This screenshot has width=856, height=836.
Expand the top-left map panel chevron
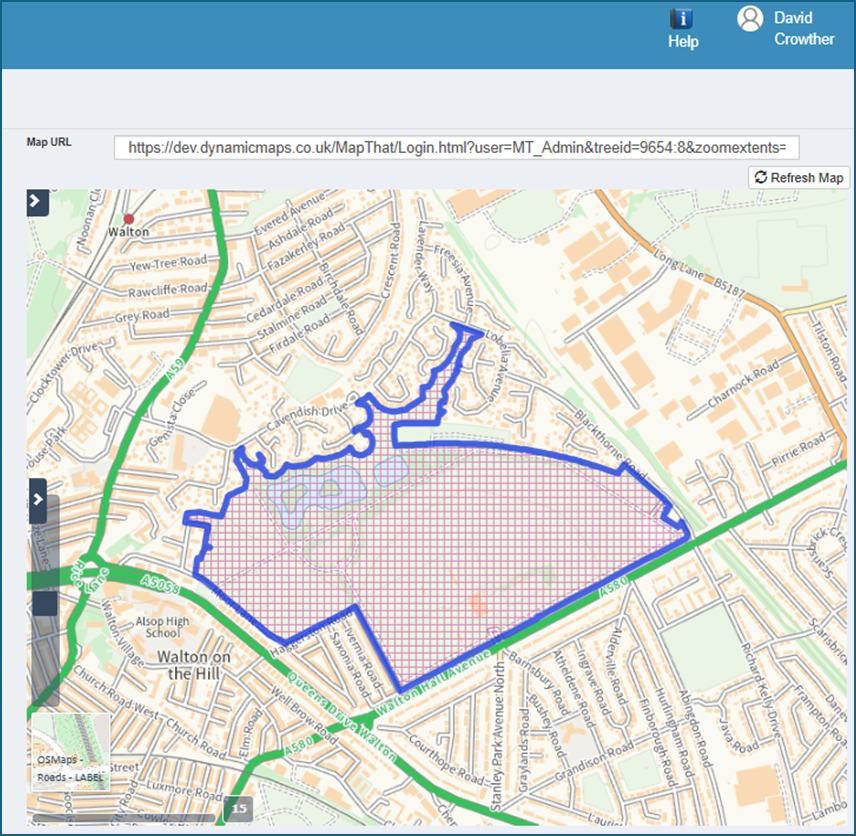[37, 201]
